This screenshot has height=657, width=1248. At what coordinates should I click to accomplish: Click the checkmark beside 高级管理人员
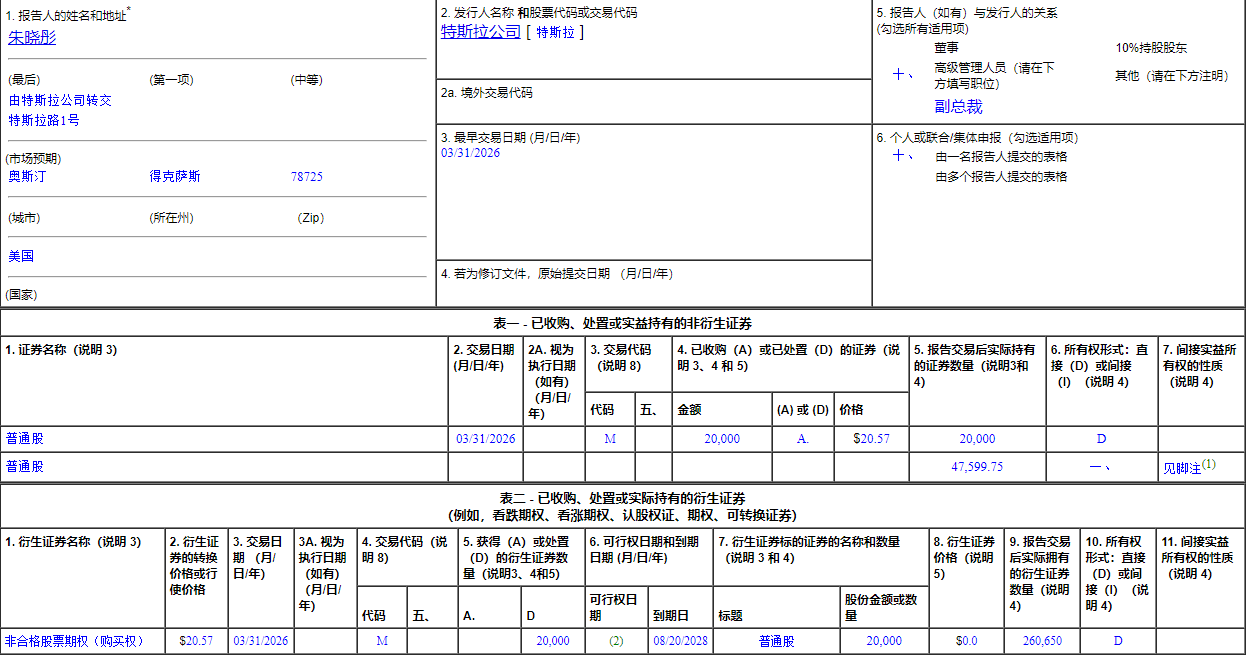(902, 75)
